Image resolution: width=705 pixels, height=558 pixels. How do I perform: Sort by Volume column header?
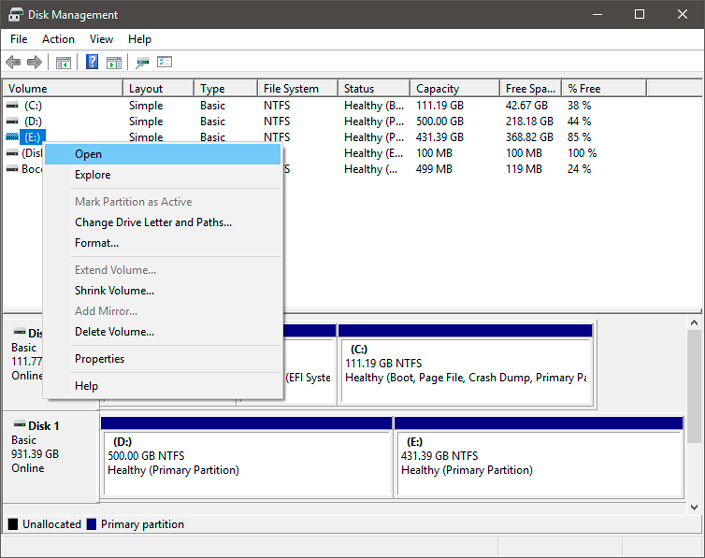coord(63,89)
